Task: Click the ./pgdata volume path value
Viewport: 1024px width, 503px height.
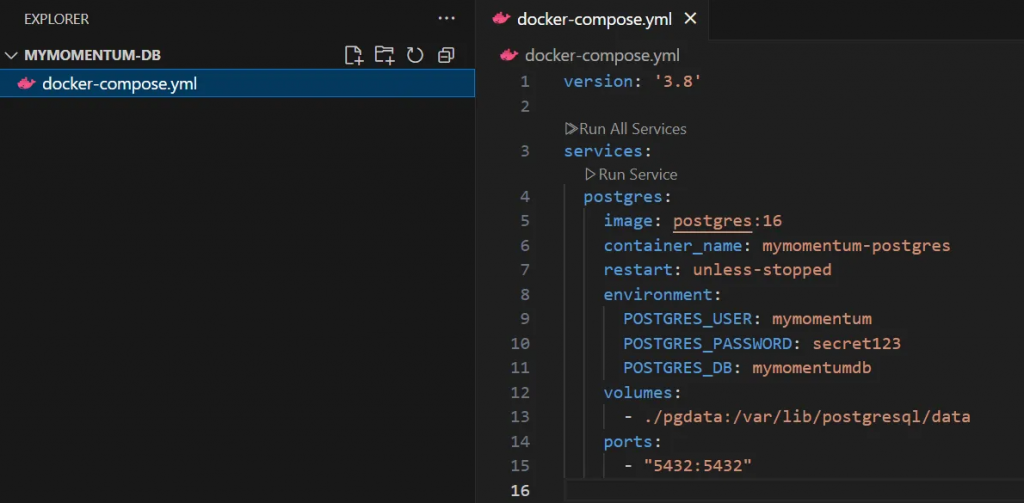Action: click(x=807, y=417)
